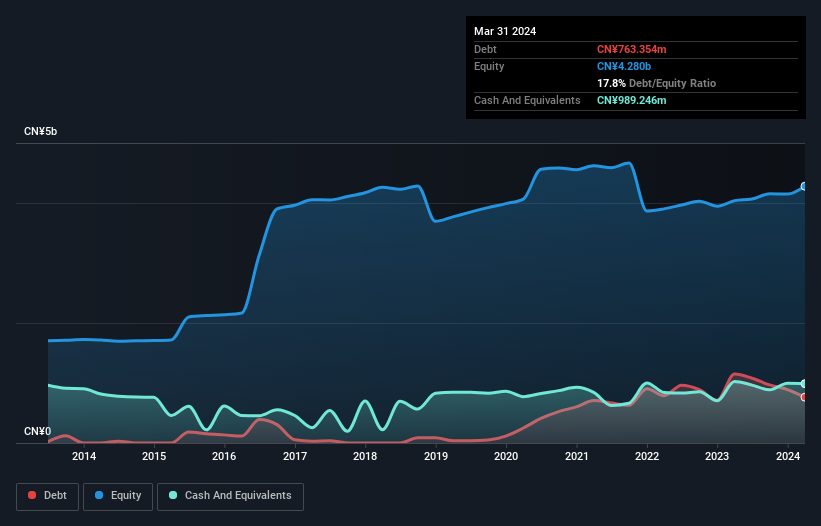821x526 pixels.
Task: Select the 2016 x-axis label
Action: click(x=224, y=457)
